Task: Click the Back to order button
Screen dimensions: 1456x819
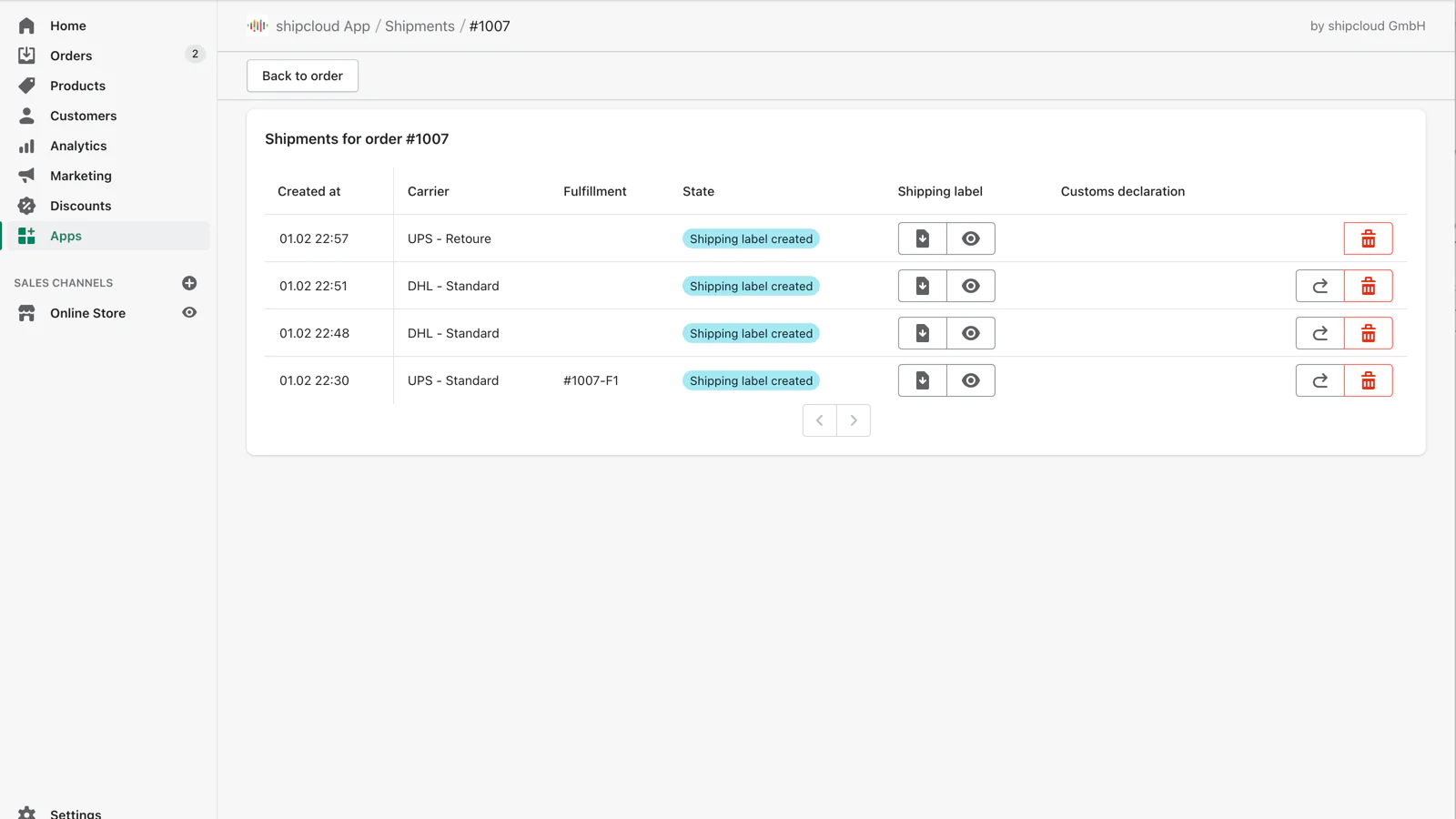Action: (302, 76)
